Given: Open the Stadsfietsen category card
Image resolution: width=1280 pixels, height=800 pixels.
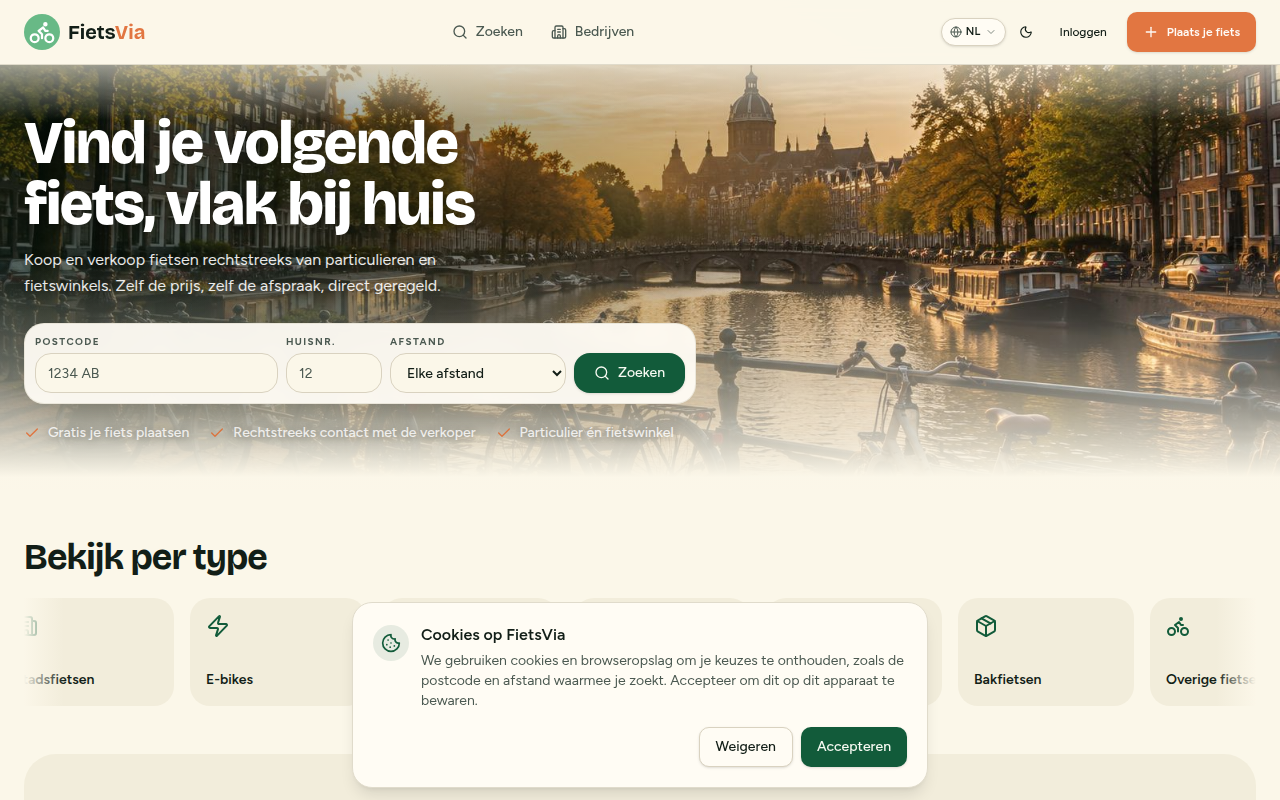Looking at the screenshot, I should point(99,652).
